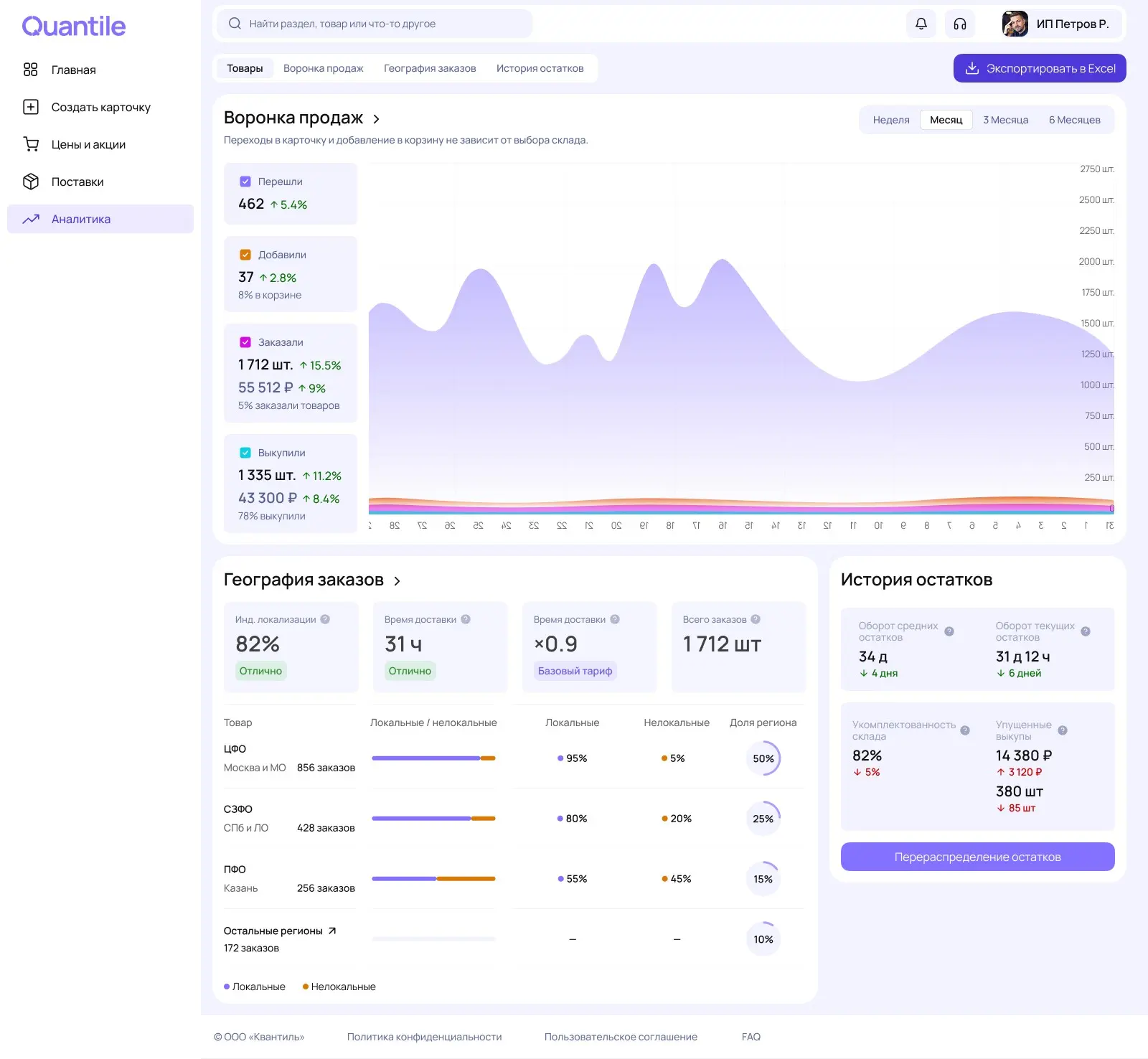Open the История остатков tab
The width and height of the screenshot is (1148, 1059).
(540, 68)
